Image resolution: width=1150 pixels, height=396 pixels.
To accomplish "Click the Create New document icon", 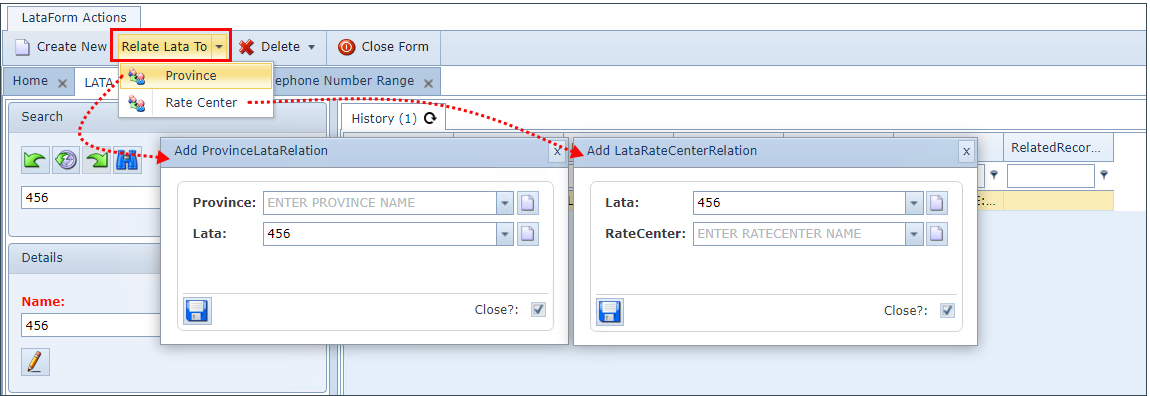I will 23,47.
